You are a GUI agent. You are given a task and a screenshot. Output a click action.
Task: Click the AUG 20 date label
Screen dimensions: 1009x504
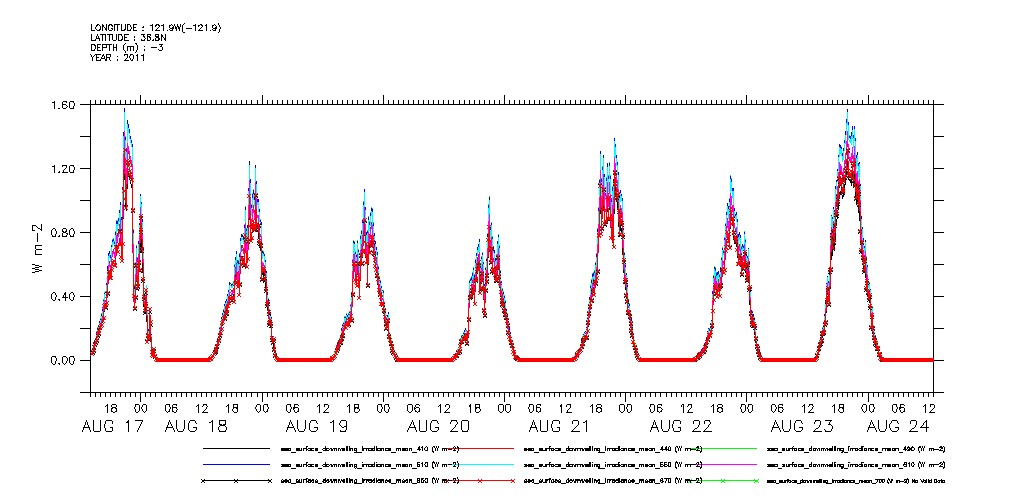click(439, 427)
